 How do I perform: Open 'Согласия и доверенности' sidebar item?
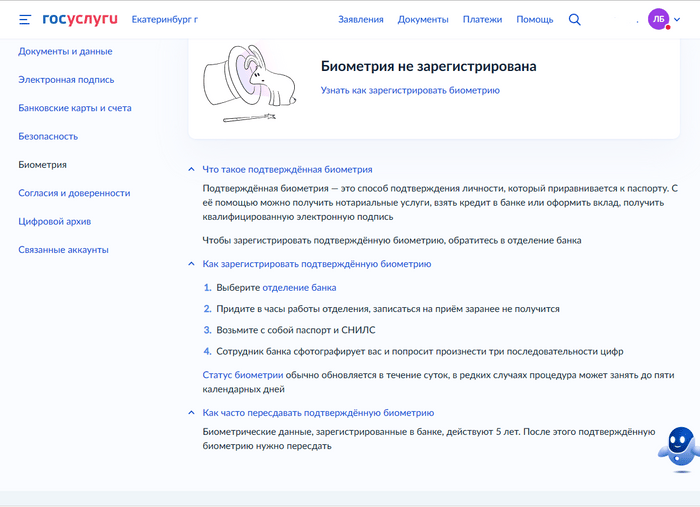point(74,193)
